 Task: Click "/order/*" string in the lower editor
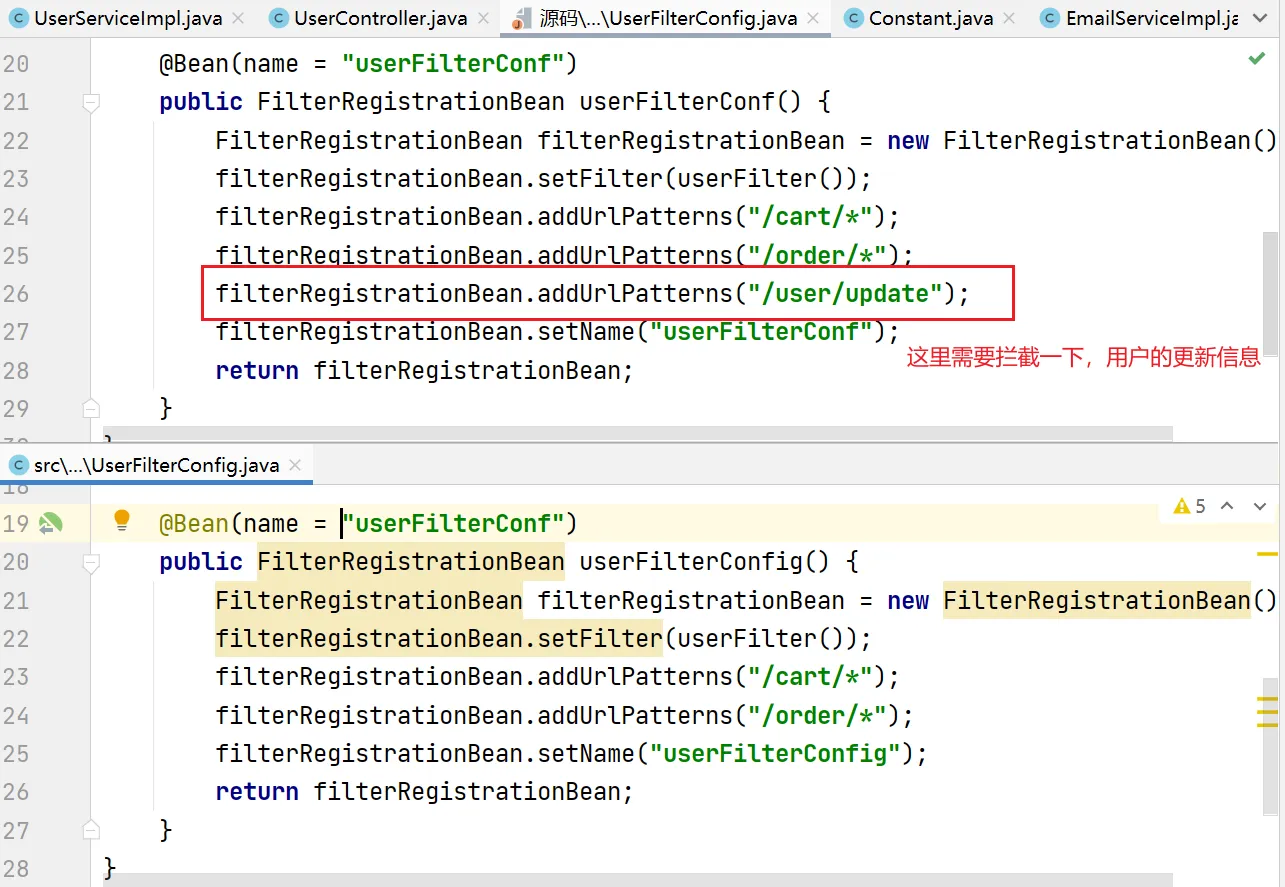[x=818, y=716]
